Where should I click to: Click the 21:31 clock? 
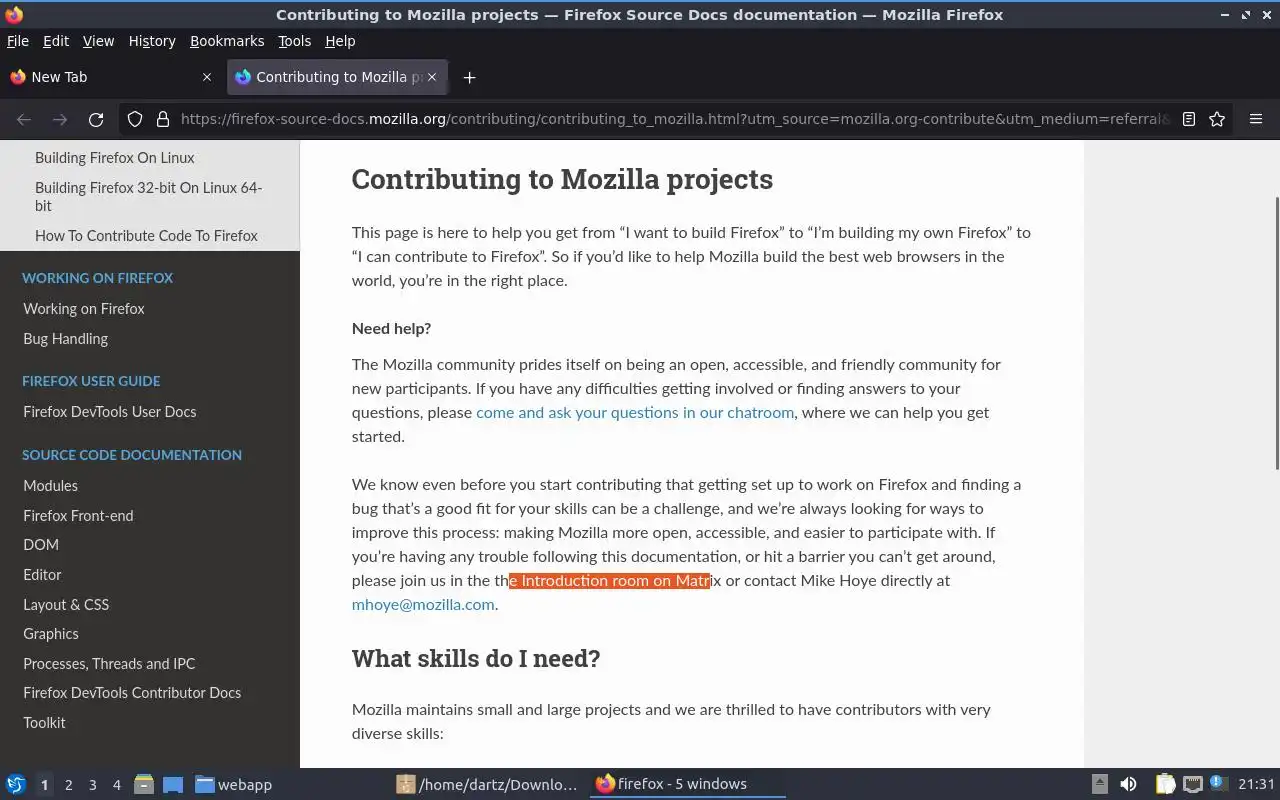click(x=1256, y=784)
